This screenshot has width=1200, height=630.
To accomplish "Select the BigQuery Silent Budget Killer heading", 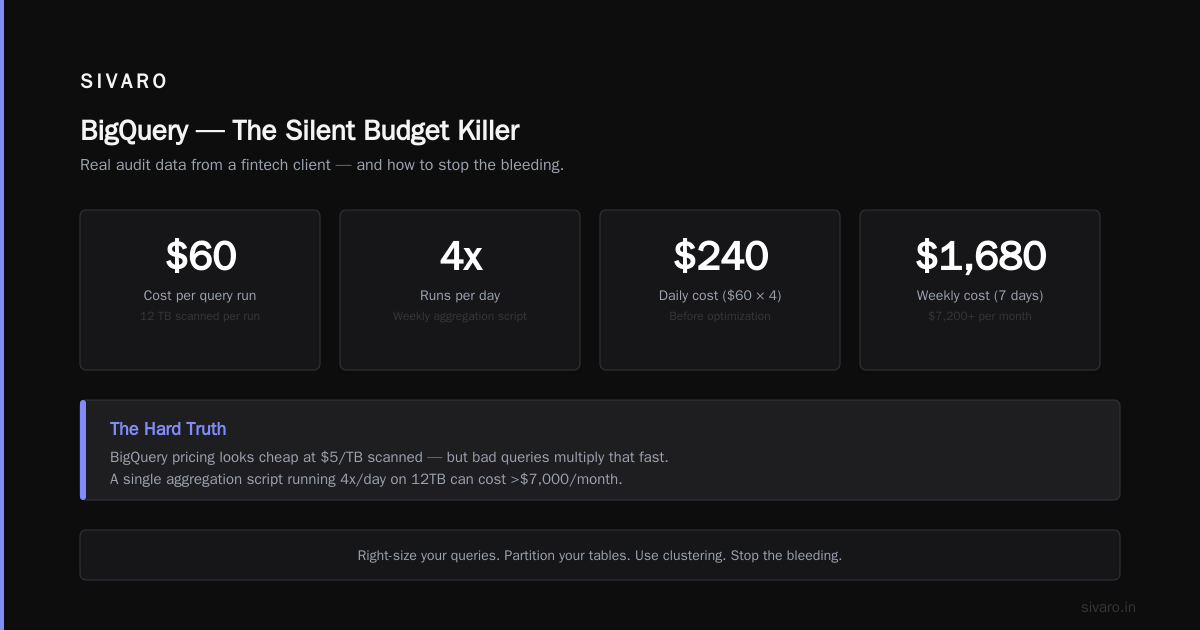I will click(x=300, y=130).
